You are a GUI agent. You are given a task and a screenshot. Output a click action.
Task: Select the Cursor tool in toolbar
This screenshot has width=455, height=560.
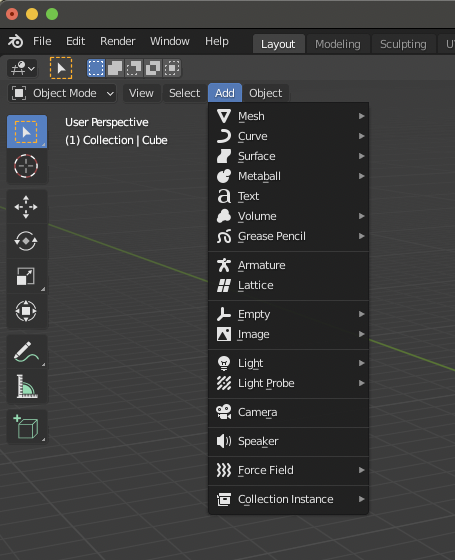tap(26, 166)
